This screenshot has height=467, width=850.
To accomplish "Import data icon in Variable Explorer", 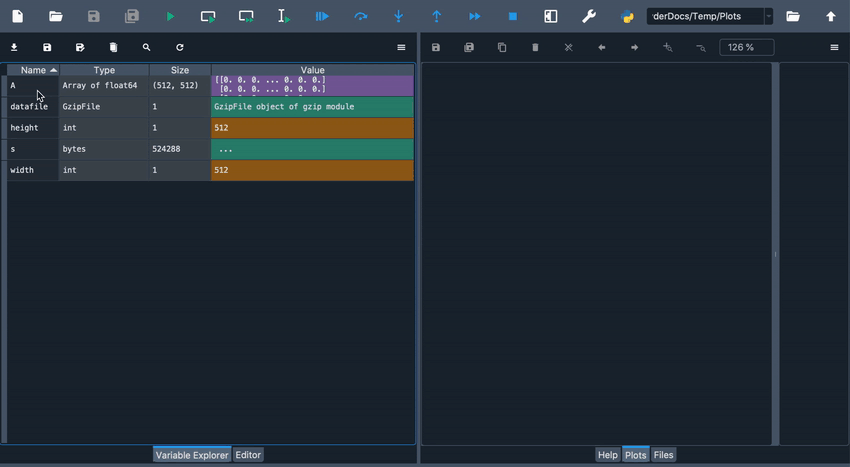I will (x=14, y=47).
